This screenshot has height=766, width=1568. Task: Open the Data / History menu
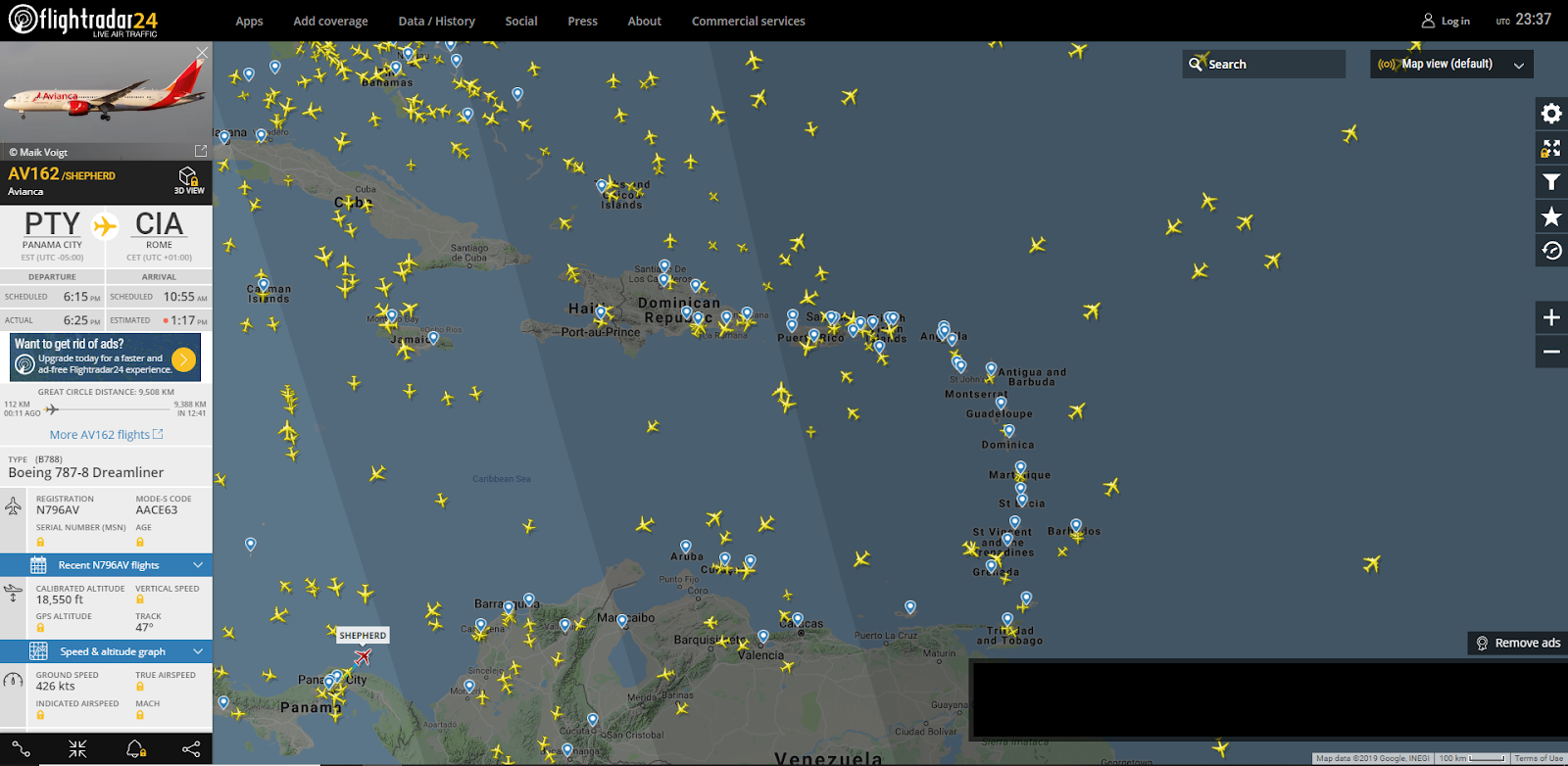click(436, 21)
